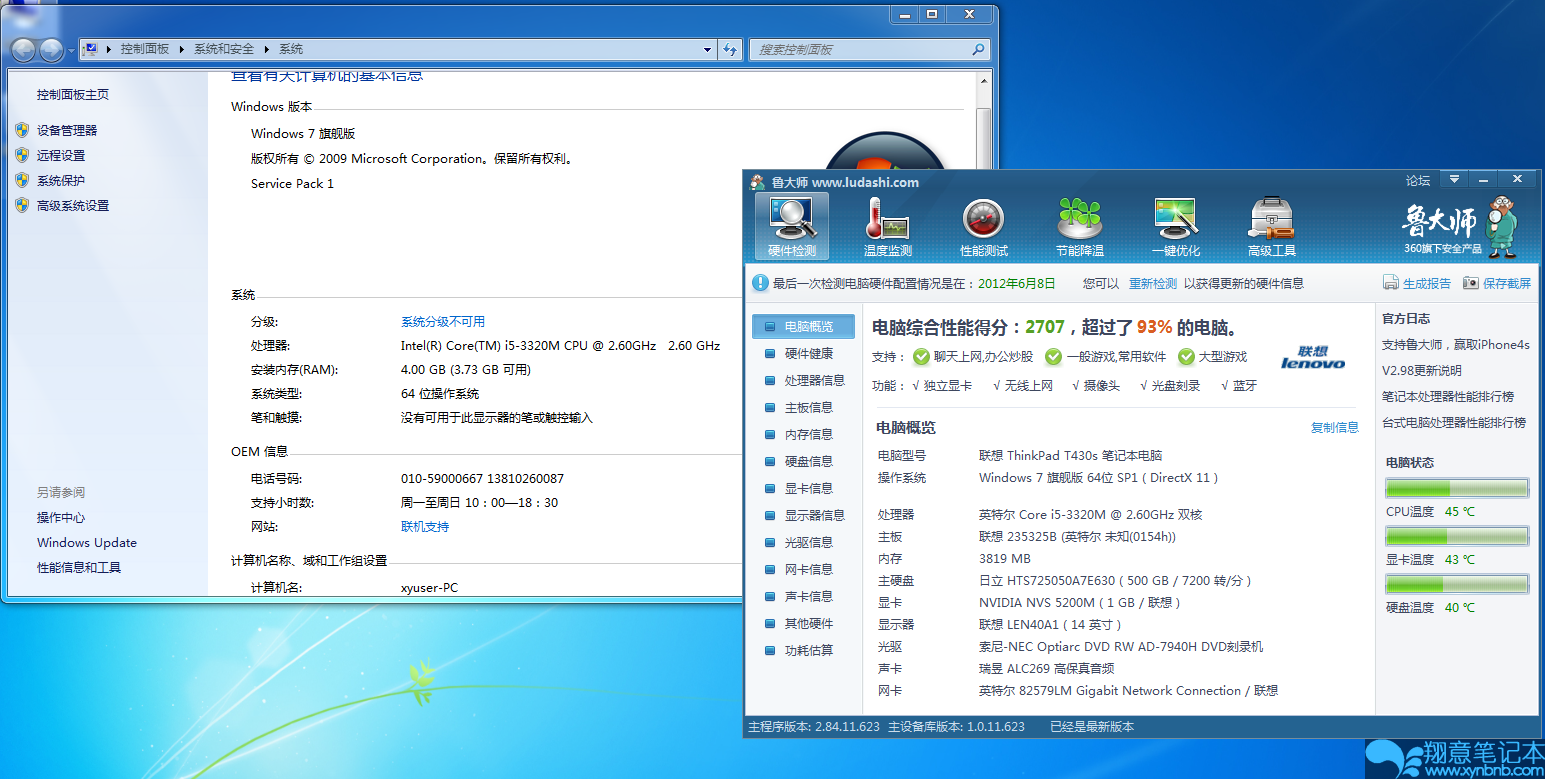The image size is (1545, 779).
Task: Click the green check beside 一般游戏,常用软件
Action: click(1053, 357)
